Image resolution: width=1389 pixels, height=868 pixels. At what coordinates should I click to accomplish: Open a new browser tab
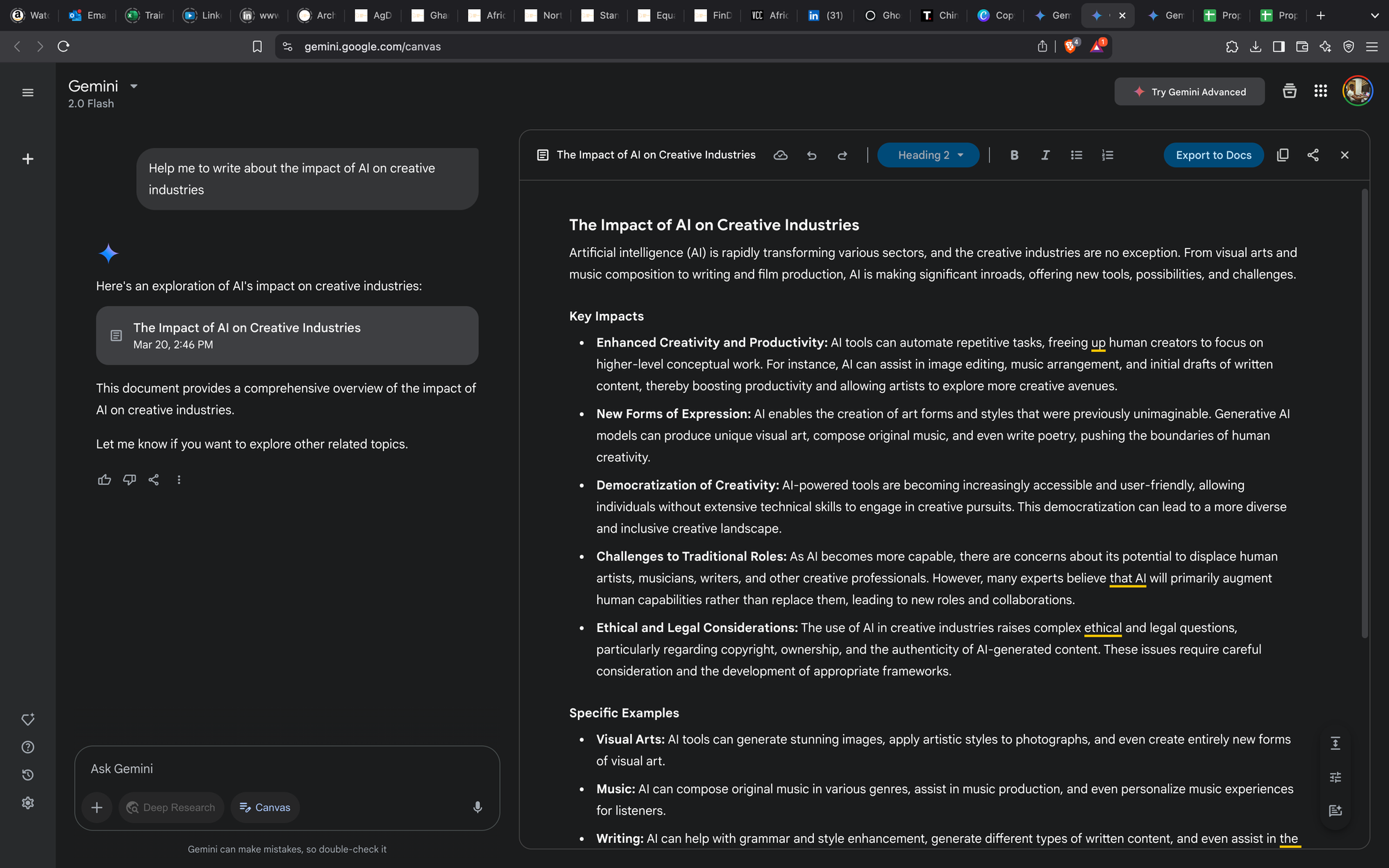click(x=1321, y=15)
